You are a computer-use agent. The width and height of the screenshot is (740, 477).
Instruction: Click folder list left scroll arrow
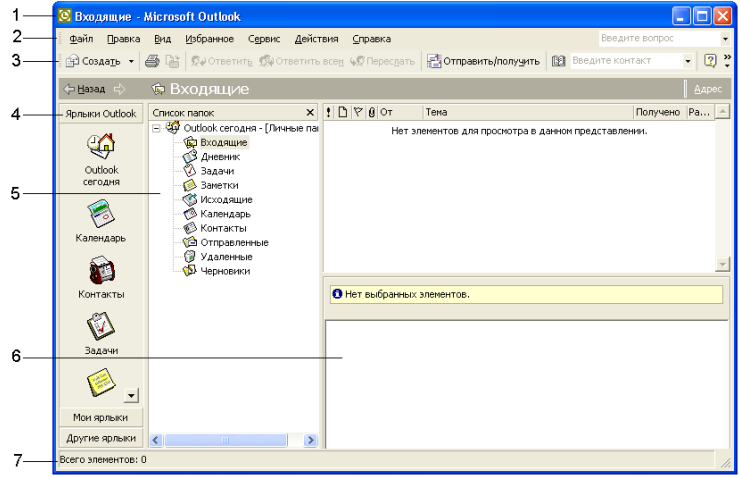pyautogui.click(x=156, y=440)
